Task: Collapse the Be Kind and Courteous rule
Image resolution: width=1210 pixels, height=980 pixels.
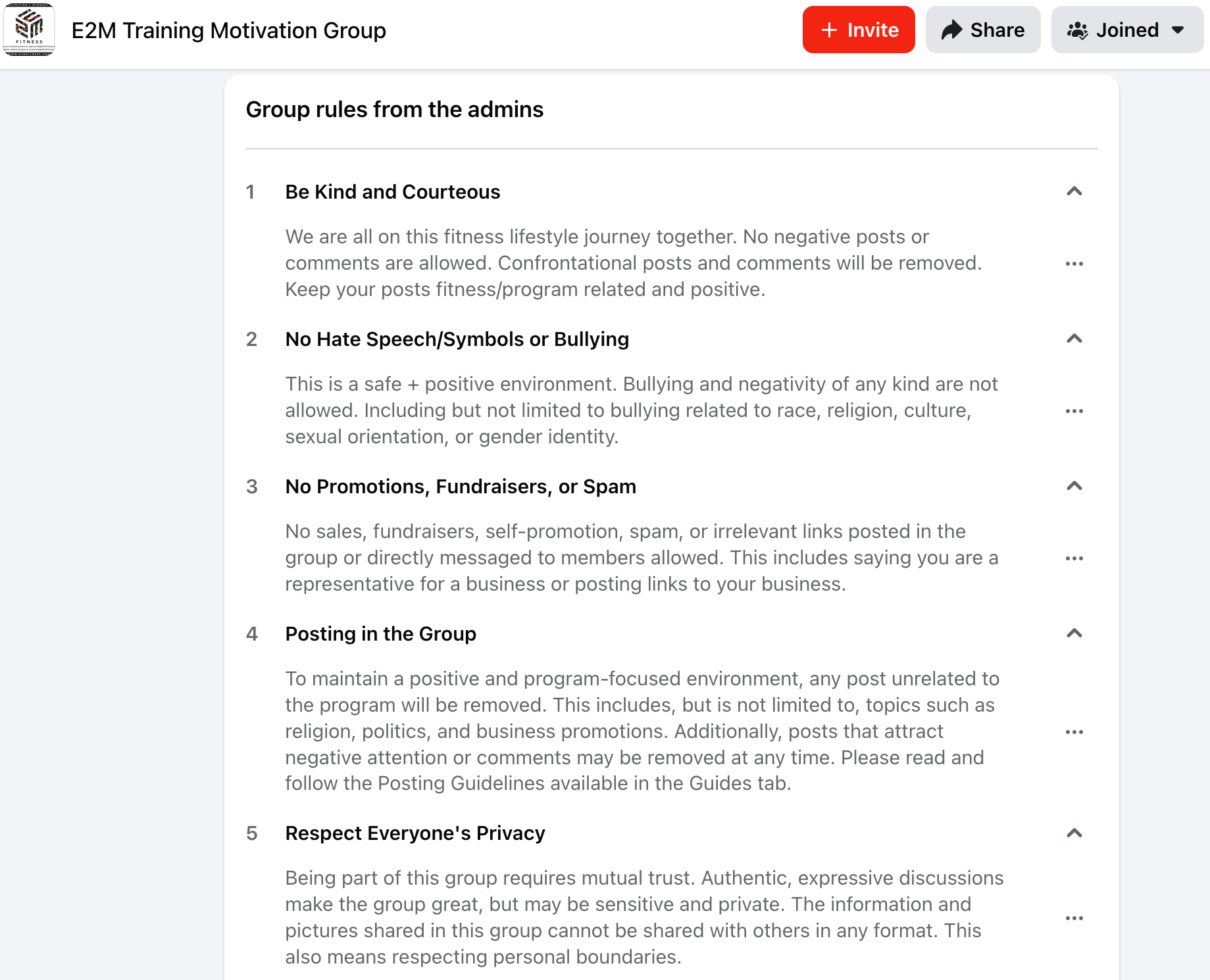Action: coord(1074,191)
